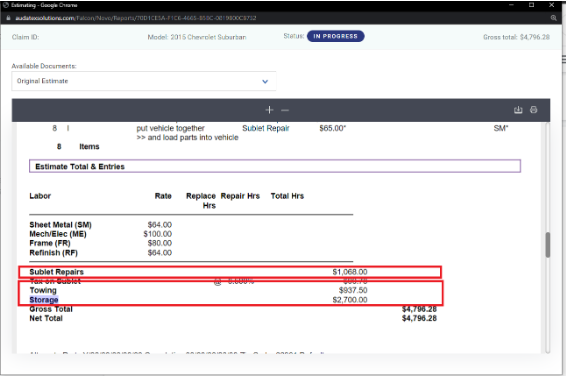The height and width of the screenshot is (376, 566).
Task: Click the $1,068.00 sublet repairs amount
Action: coord(350,272)
